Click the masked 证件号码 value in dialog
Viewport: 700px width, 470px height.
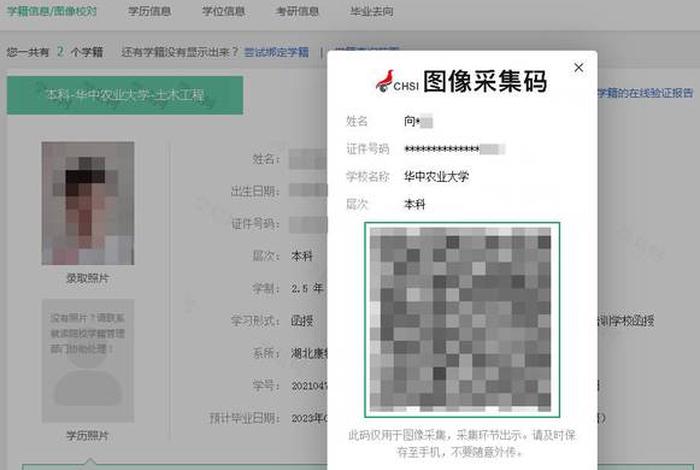click(x=454, y=149)
